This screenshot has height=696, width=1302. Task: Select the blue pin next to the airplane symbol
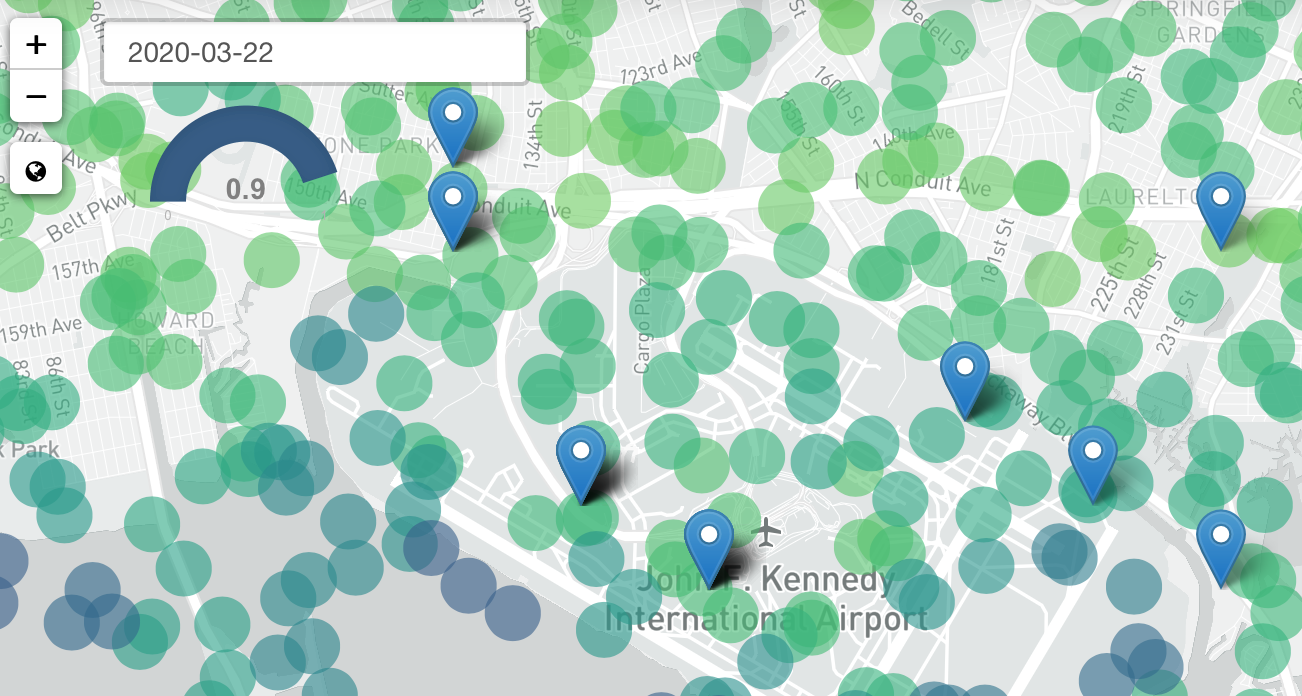click(x=709, y=548)
